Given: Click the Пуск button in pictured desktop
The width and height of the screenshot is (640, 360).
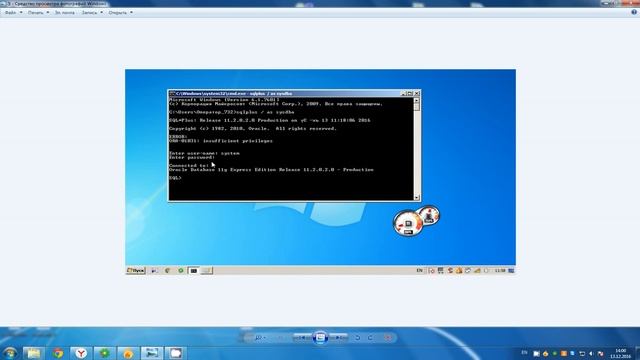Looking at the screenshot, I should [136, 270].
